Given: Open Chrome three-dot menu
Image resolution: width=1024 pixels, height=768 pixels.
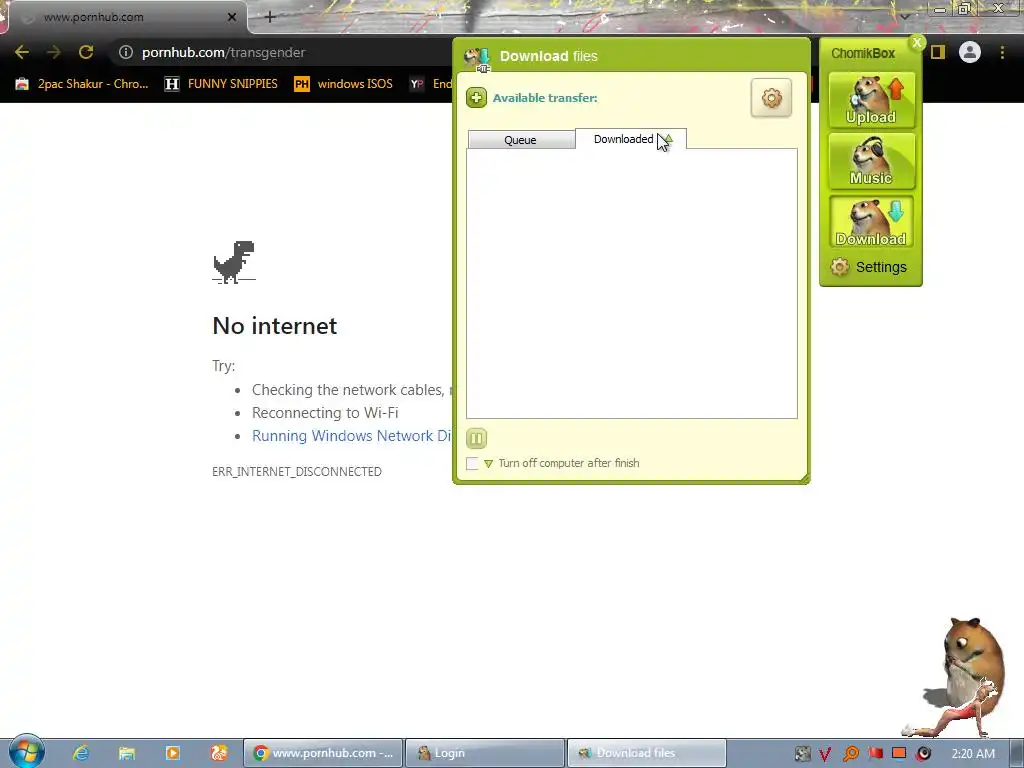Looking at the screenshot, I should tap(1002, 52).
